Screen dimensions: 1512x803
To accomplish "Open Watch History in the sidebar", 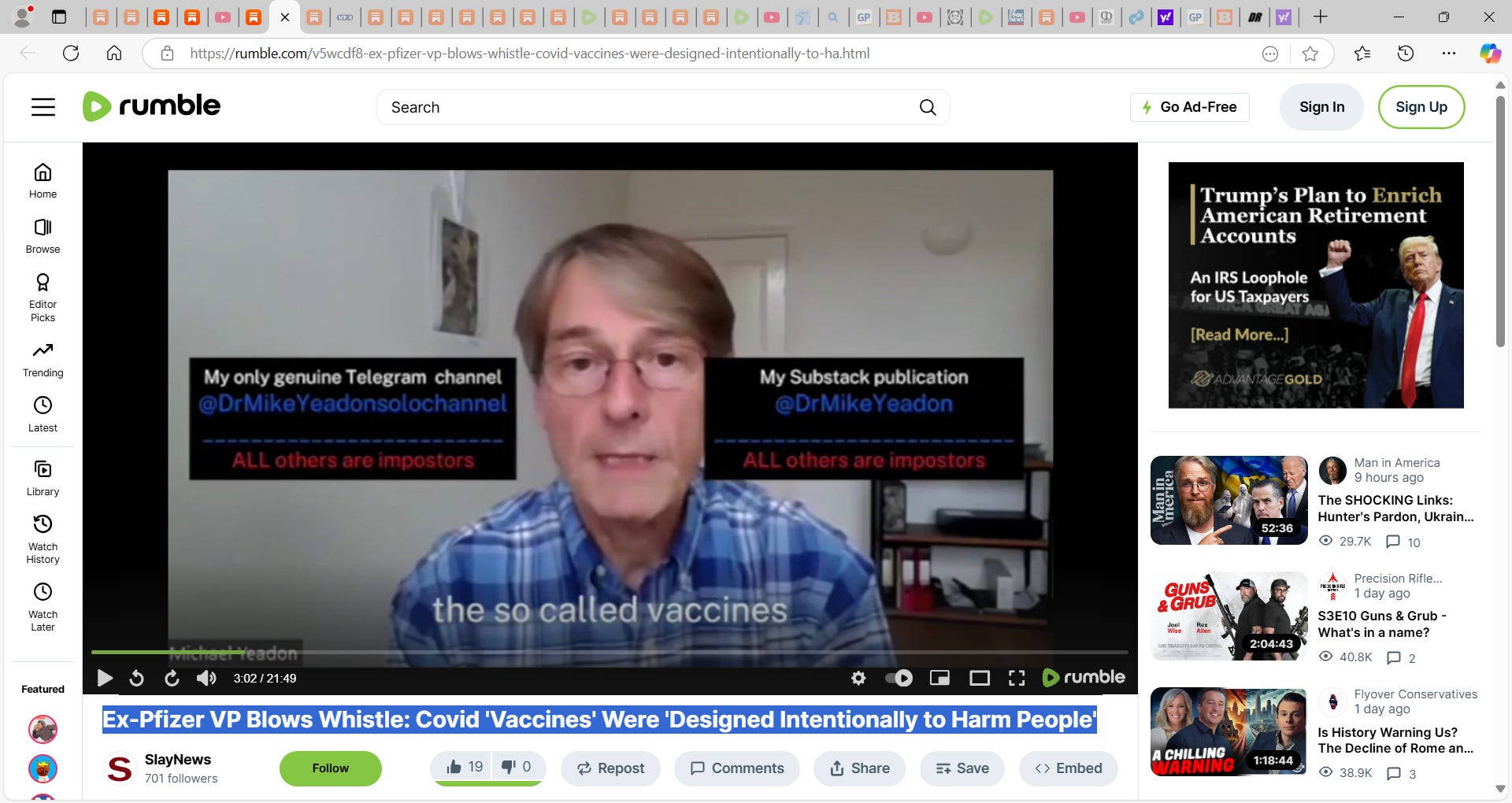I will 43,539.
